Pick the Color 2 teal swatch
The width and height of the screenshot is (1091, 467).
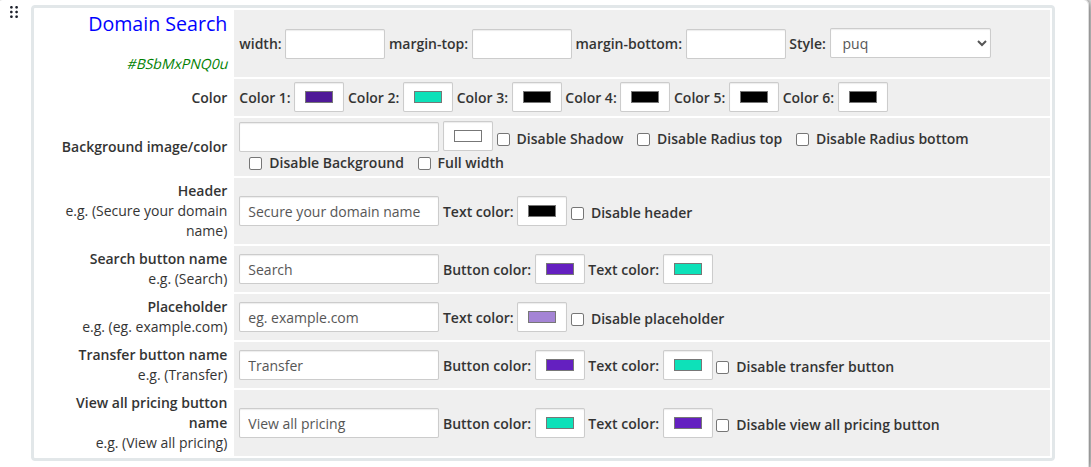click(428, 97)
